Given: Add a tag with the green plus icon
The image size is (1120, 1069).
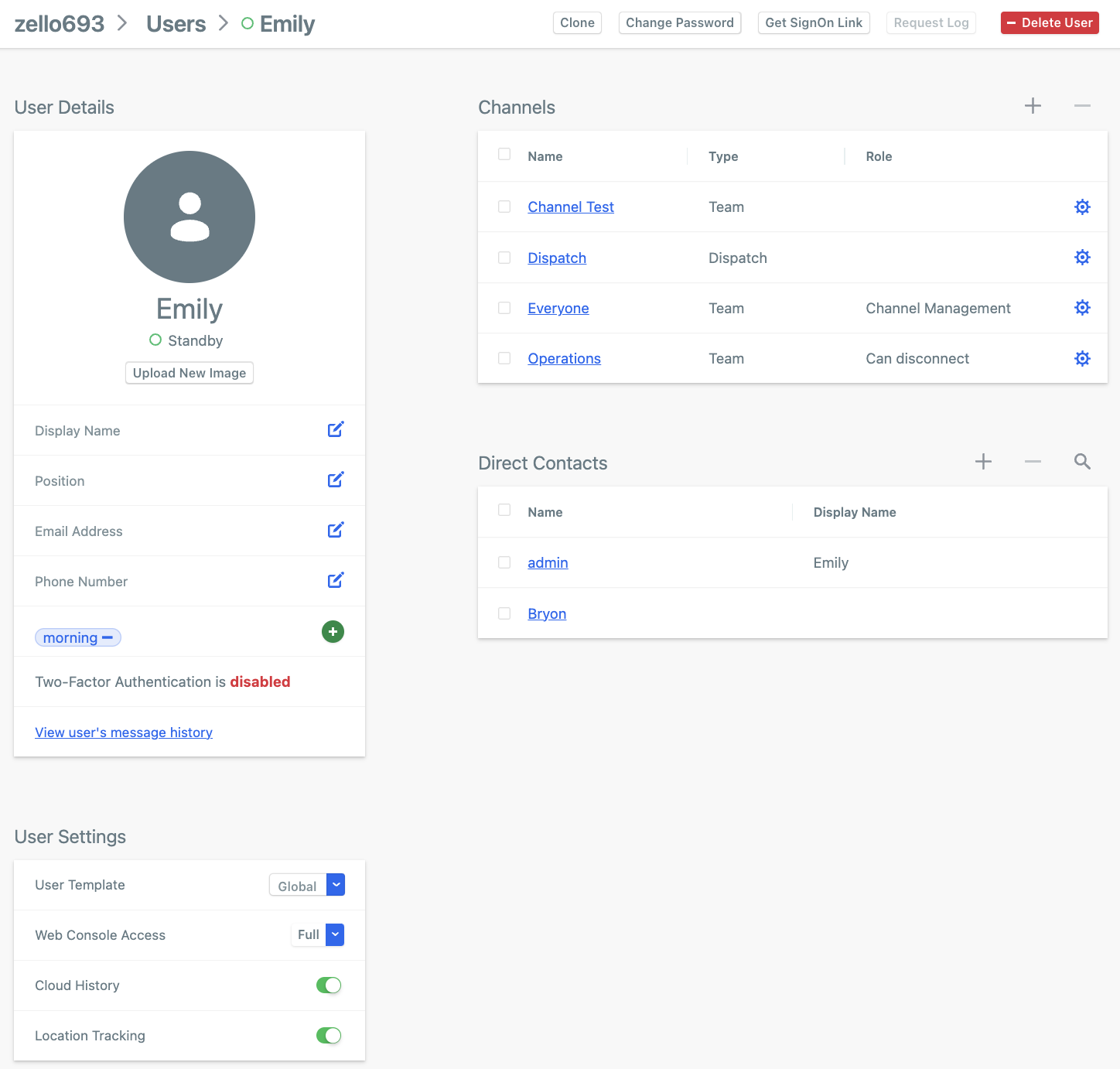Looking at the screenshot, I should [x=333, y=631].
